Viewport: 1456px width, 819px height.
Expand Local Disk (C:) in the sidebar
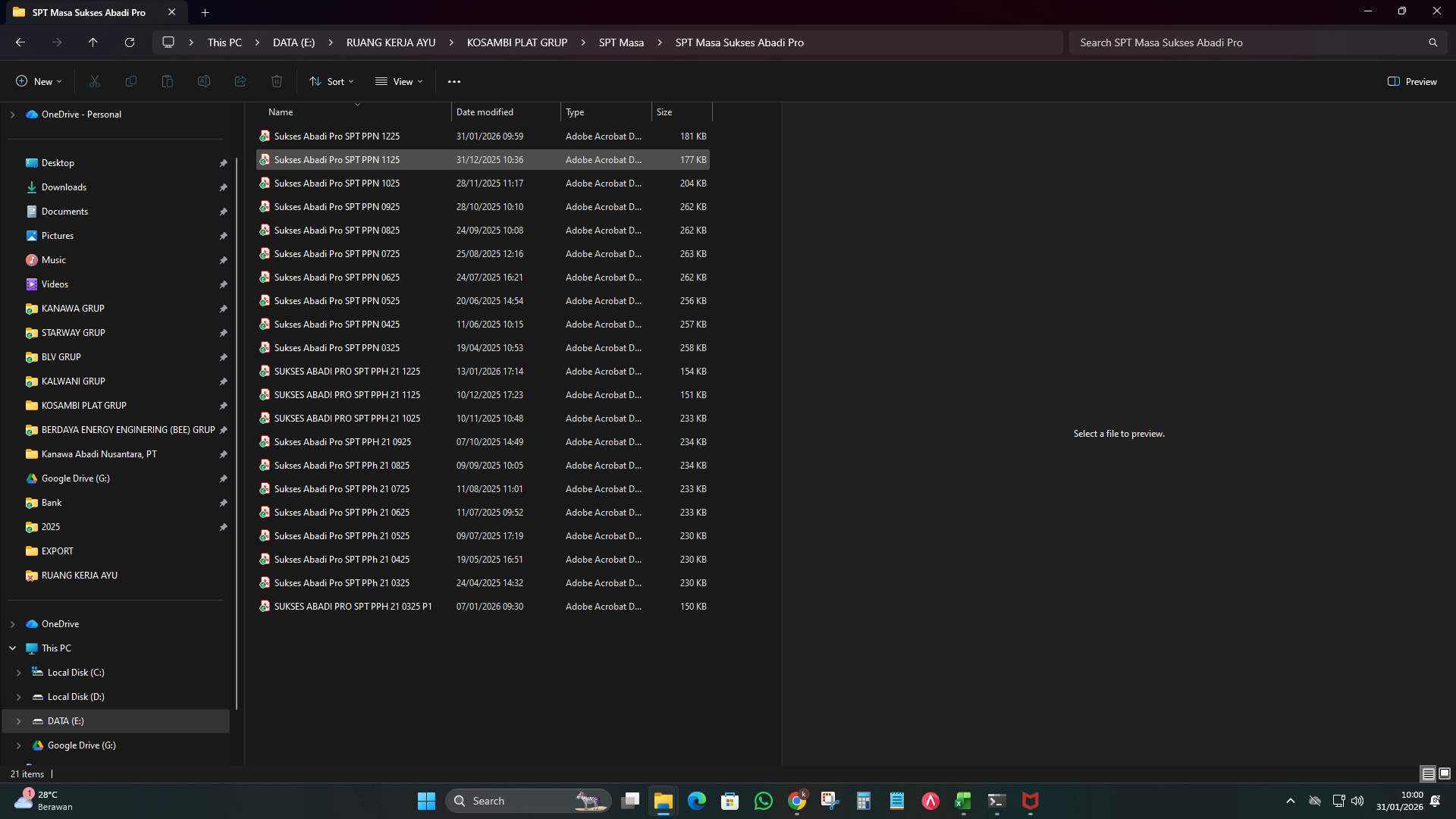click(x=18, y=672)
